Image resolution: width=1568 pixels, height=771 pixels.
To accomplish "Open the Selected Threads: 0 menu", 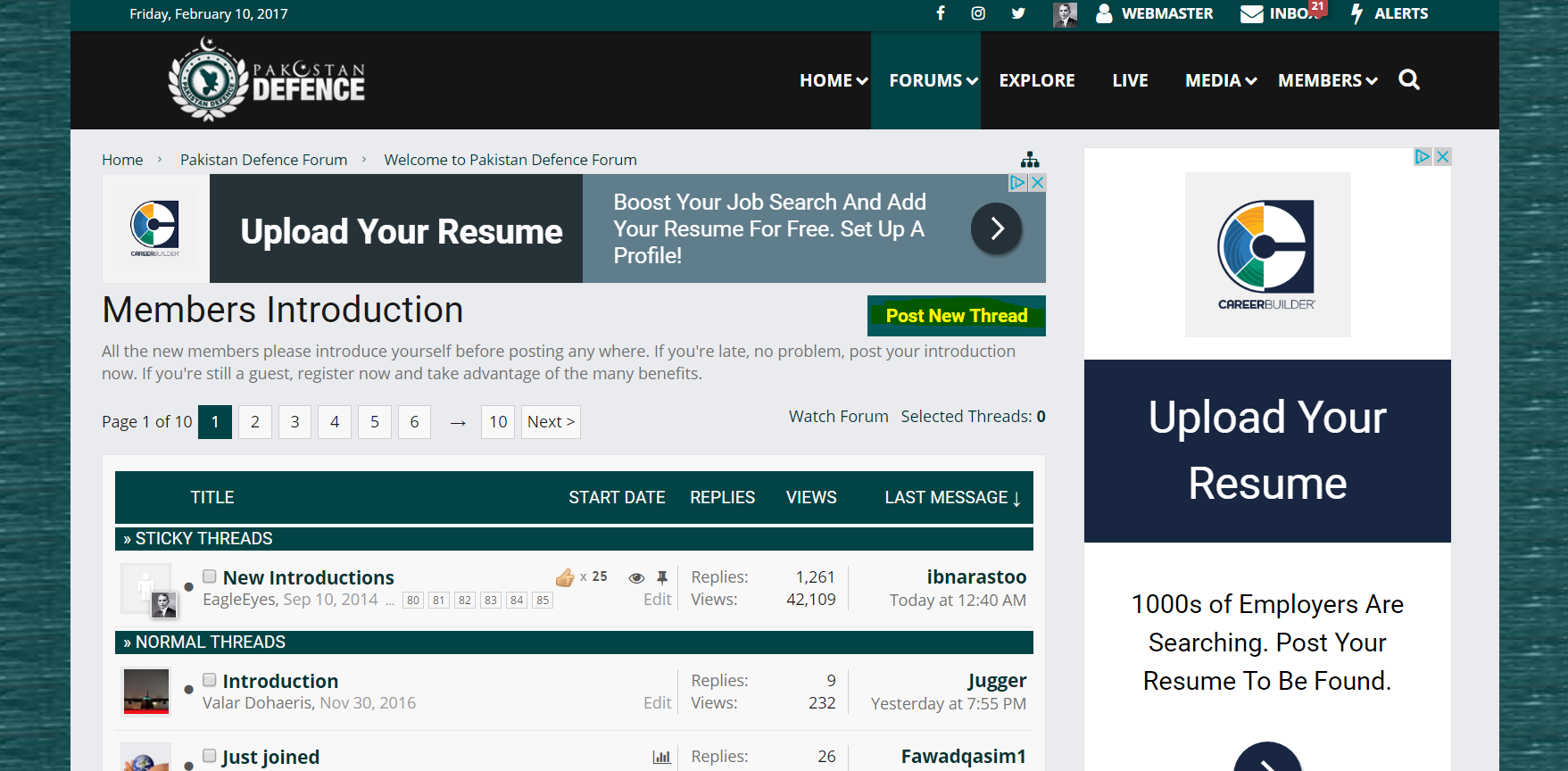I will coord(973,417).
